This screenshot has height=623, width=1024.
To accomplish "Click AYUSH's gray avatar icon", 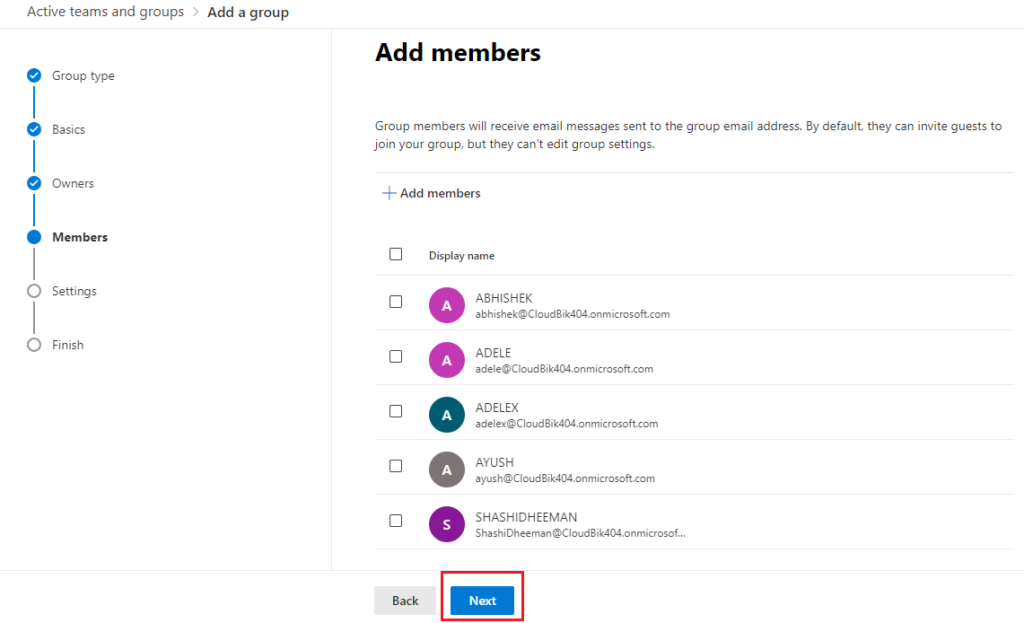I will (x=446, y=469).
